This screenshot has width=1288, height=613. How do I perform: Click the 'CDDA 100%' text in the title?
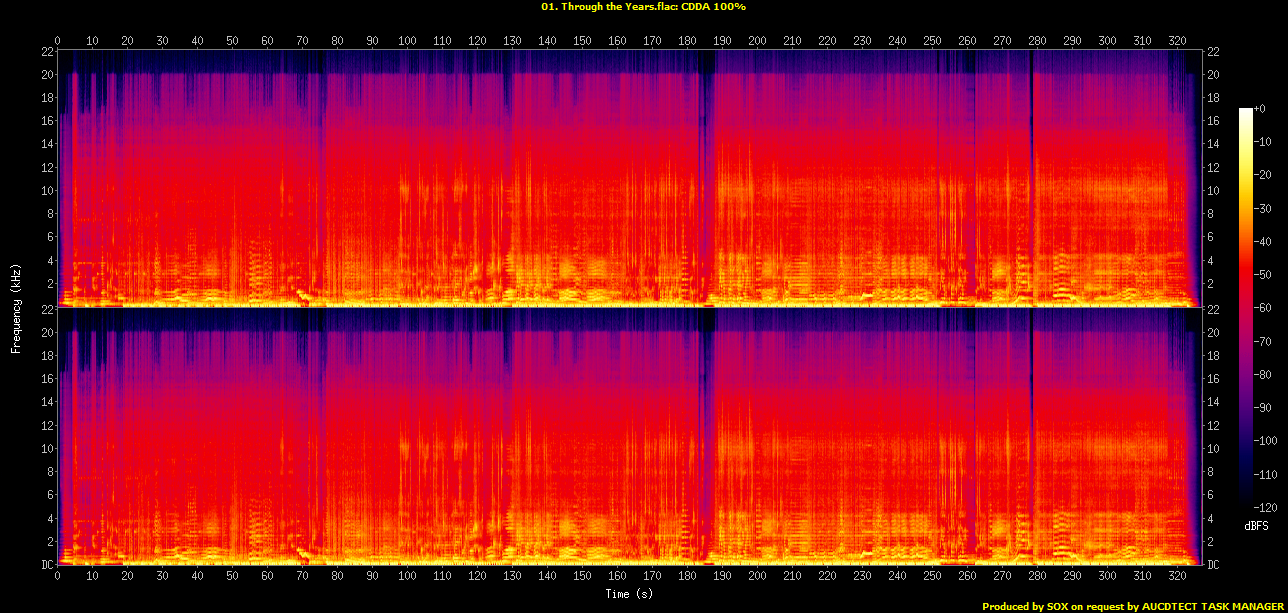712,7
